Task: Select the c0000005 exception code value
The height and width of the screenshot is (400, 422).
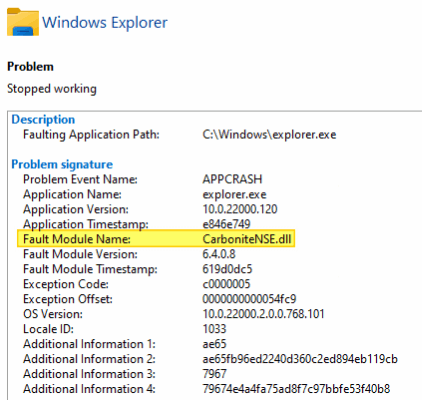Action: click(x=226, y=284)
